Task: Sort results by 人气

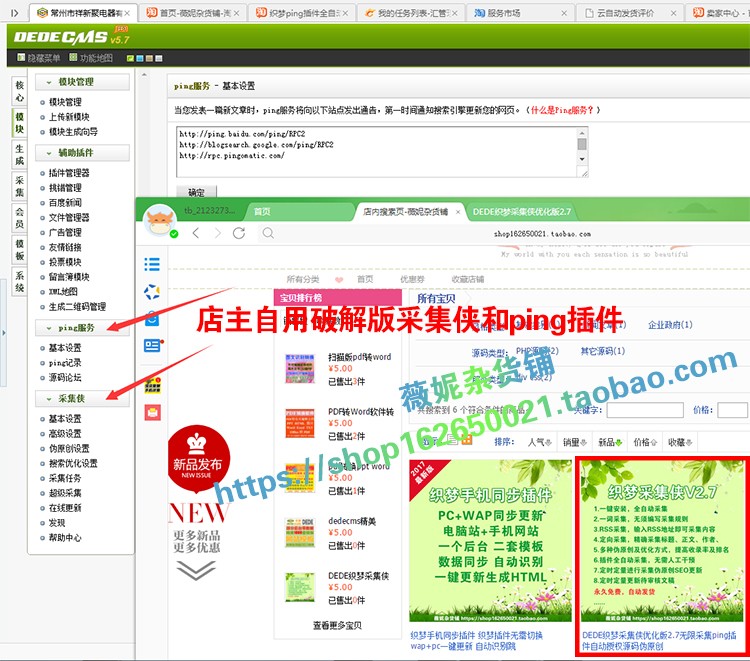Action: tap(540, 442)
